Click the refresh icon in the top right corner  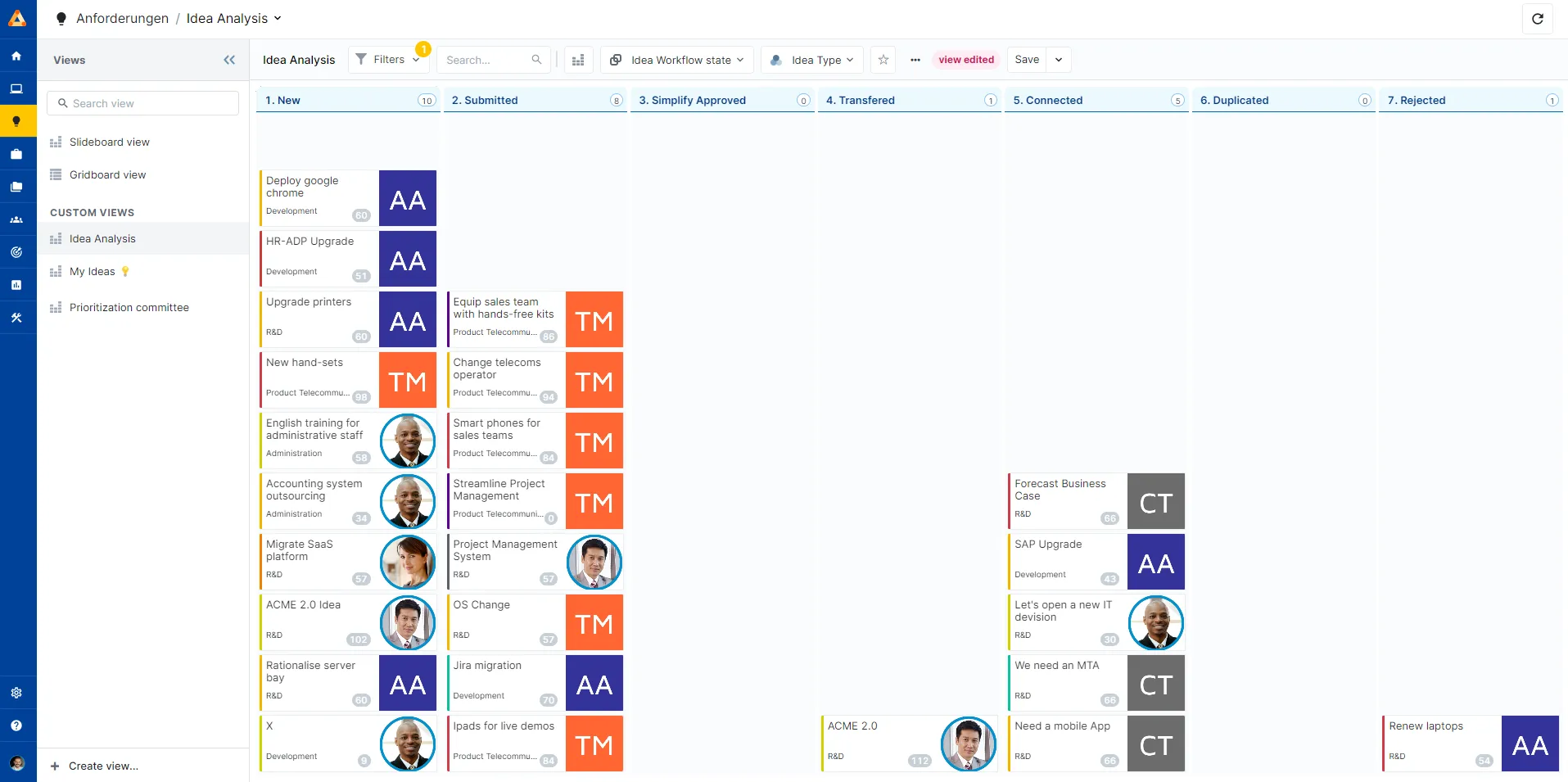point(1538,18)
